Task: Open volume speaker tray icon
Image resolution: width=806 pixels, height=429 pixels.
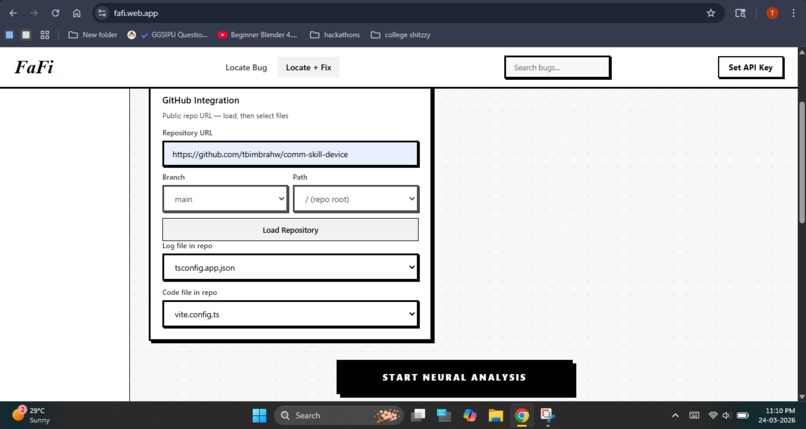Action: (x=726, y=415)
